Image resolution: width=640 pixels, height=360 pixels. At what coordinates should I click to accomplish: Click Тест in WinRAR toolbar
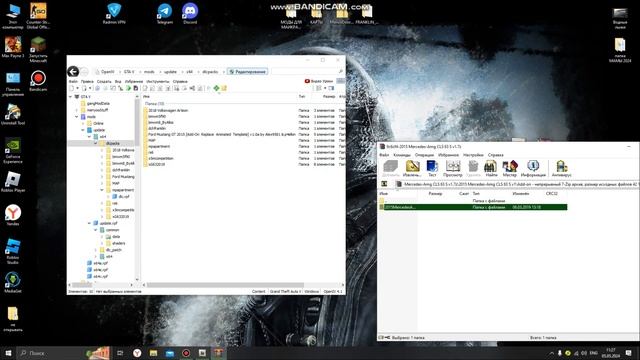pyautogui.click(x=432, y=169)
